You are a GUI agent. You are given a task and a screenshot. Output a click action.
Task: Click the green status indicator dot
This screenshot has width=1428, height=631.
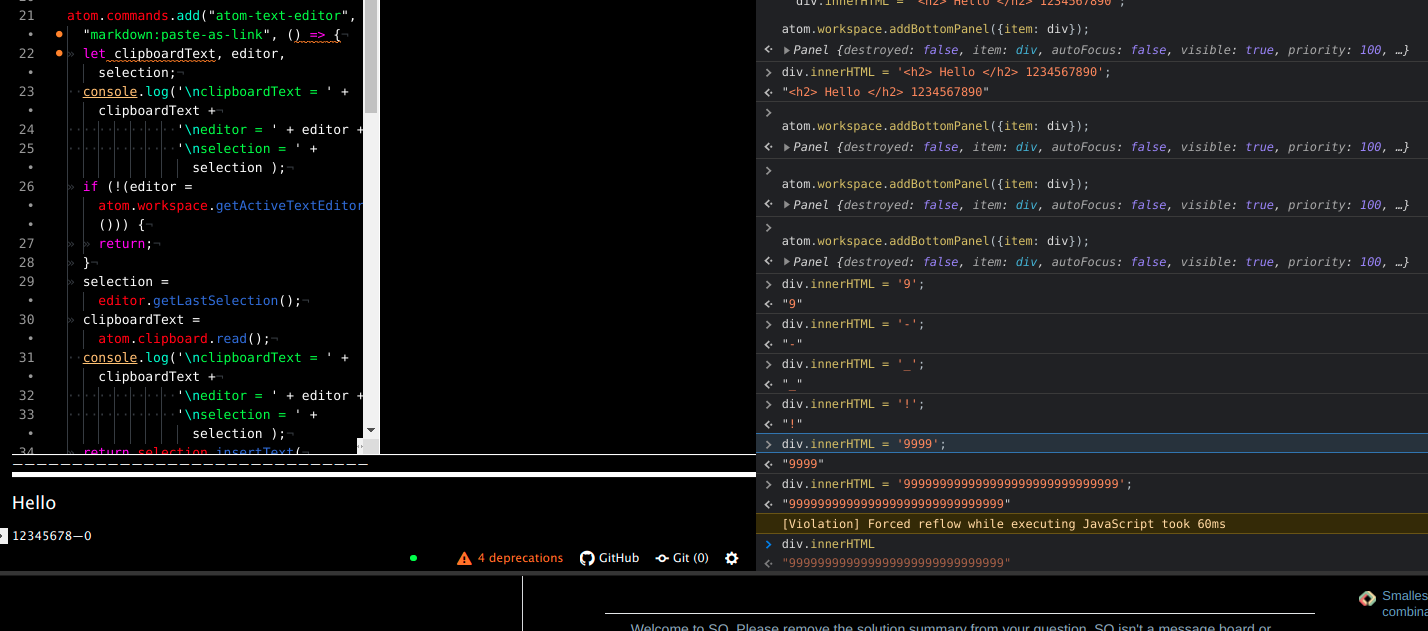[x=413, y=558]
